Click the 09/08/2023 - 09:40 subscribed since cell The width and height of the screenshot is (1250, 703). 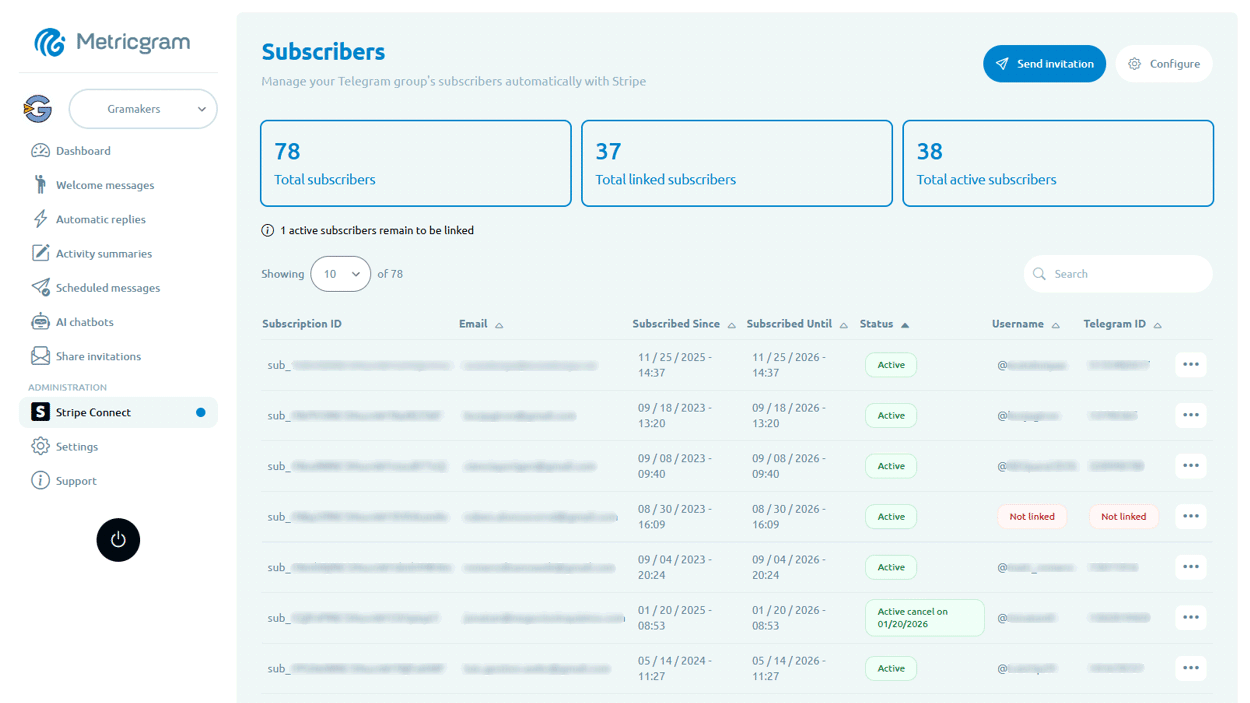point(675,466)
